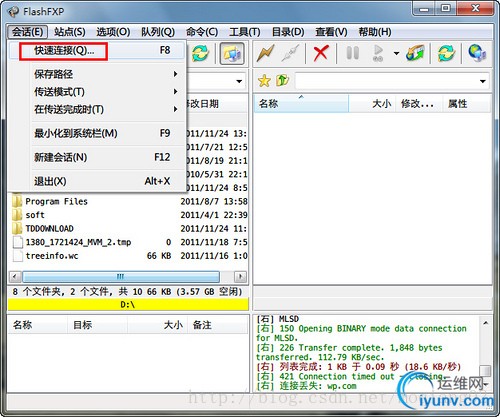
Task: Open the 命令(C) menu
Action: coord(202,32)
